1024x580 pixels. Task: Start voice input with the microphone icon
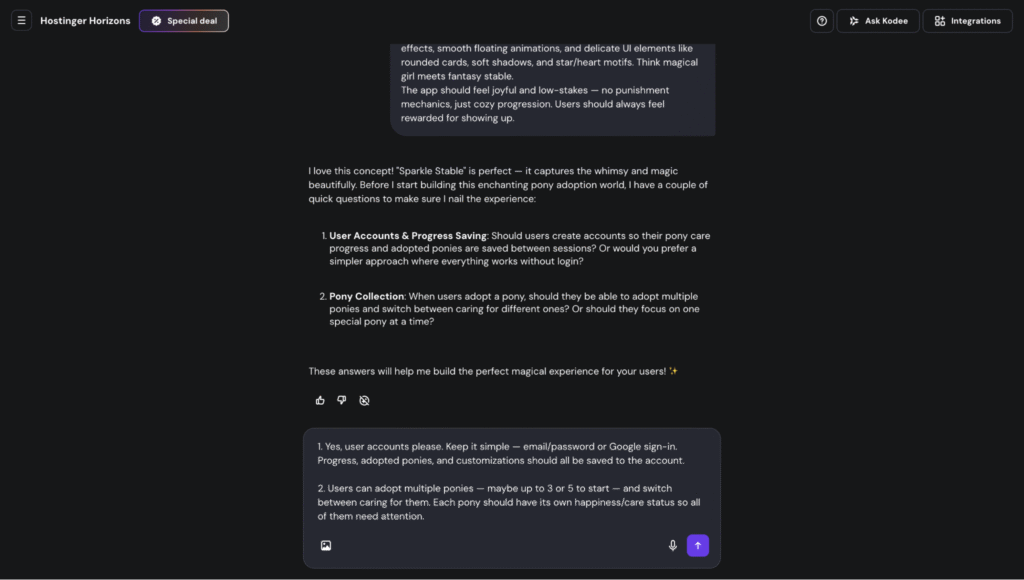(x=672, y=545)
